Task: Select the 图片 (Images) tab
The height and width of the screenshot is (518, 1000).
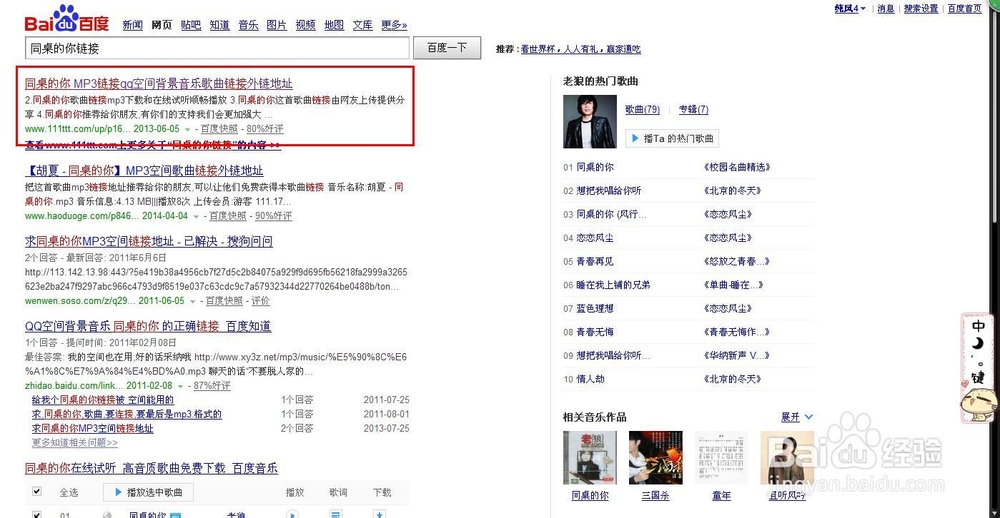Action: [x=277, y=25]
